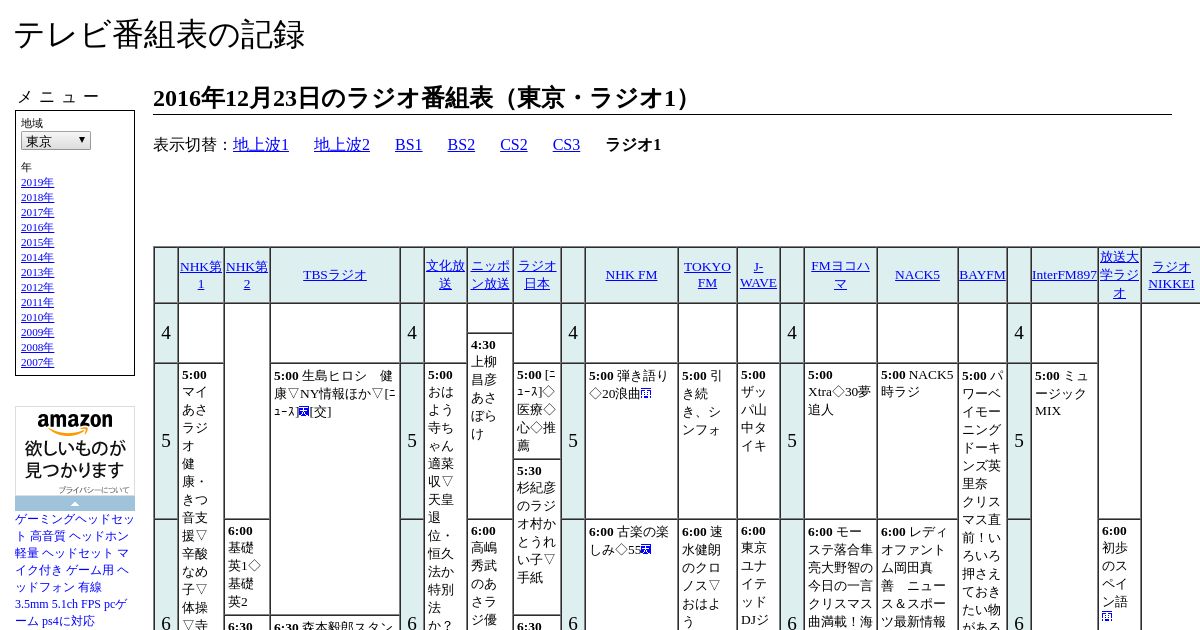Screen dimensions: 1200x630
Task: Open the TOKYO FM station header link
Action: pos(707,275)
